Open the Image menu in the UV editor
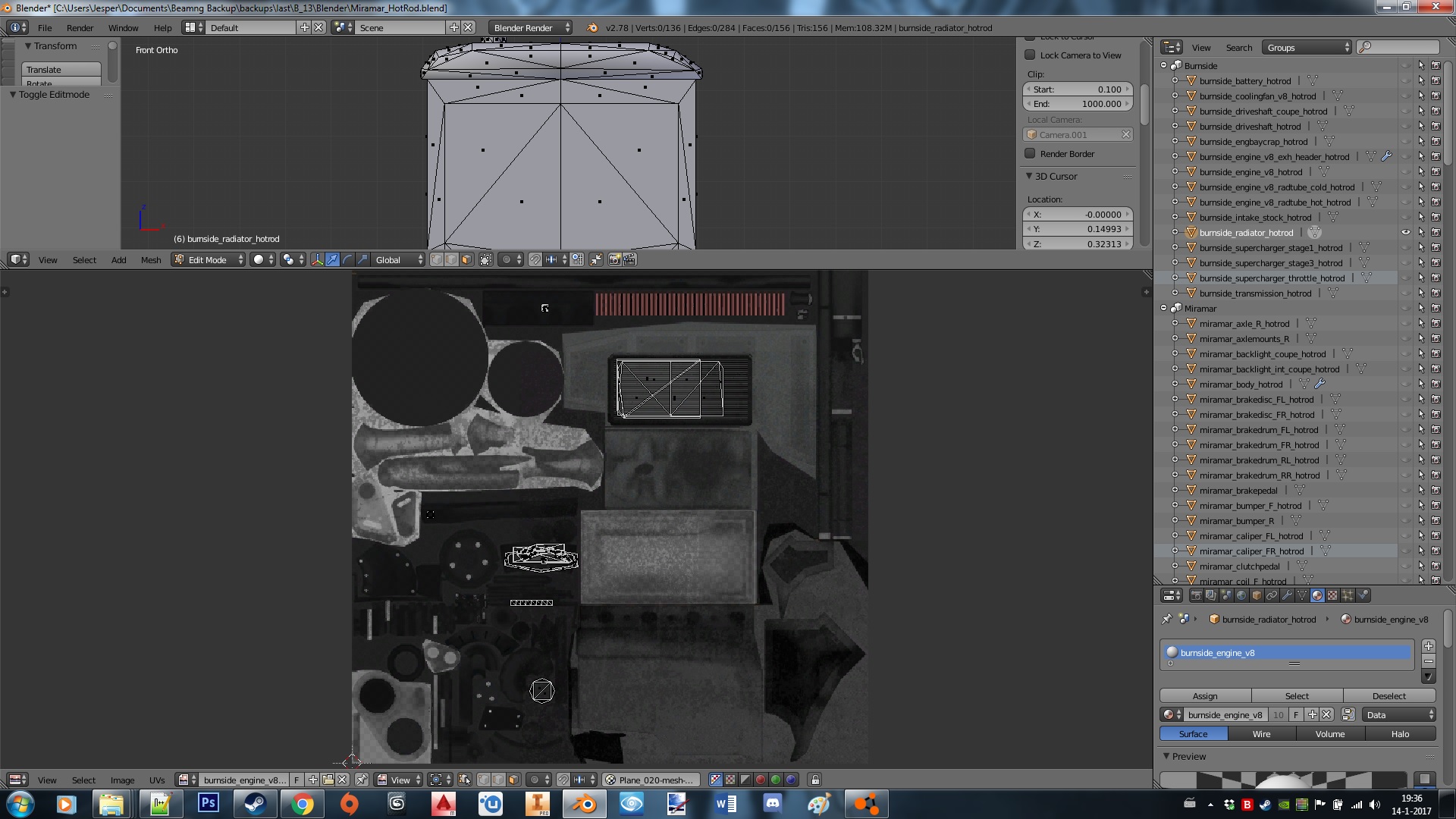1456x819 pixels. (x=122, y=780)
